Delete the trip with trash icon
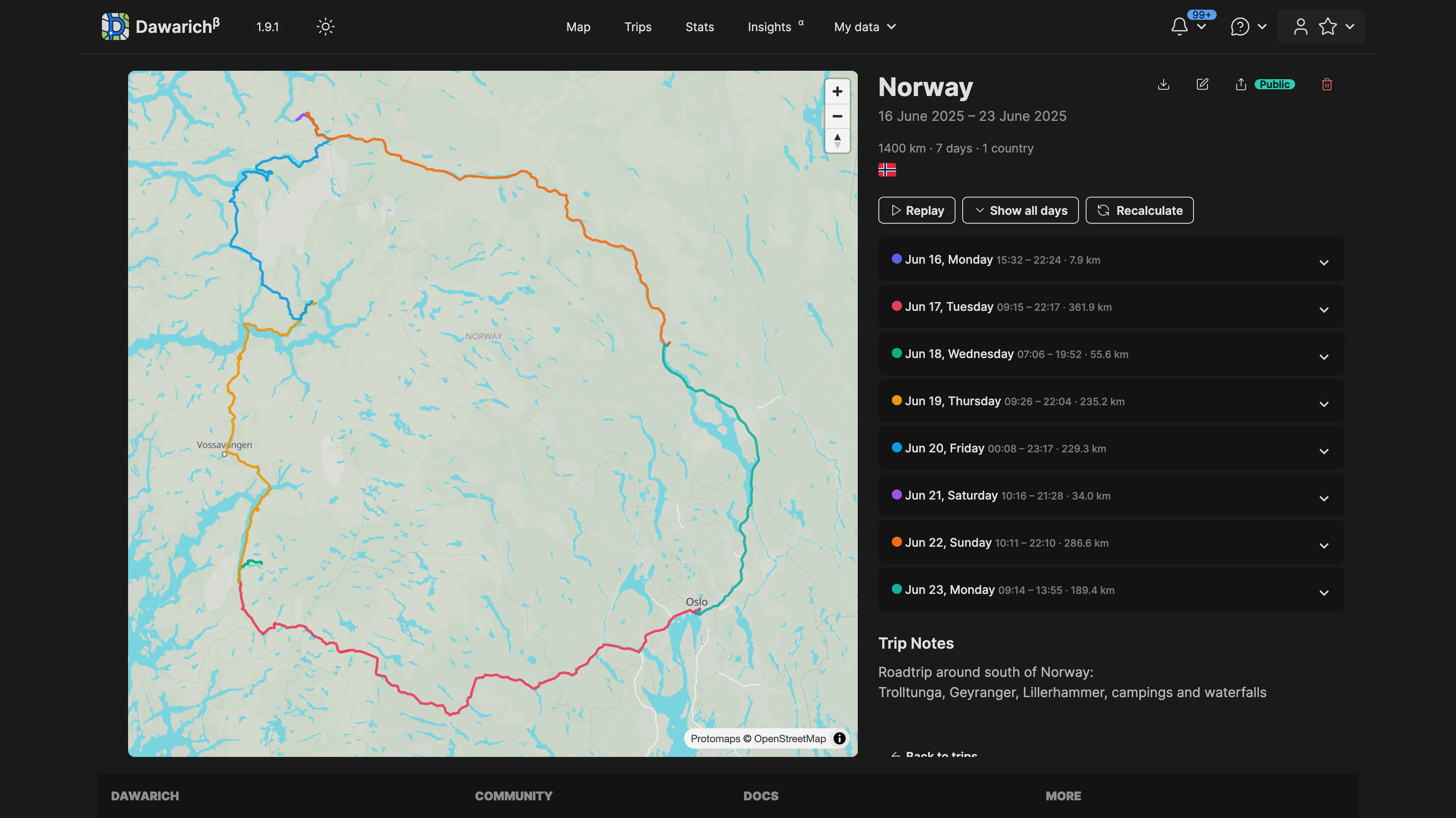1456x818 pixels. coord(1327,84)
